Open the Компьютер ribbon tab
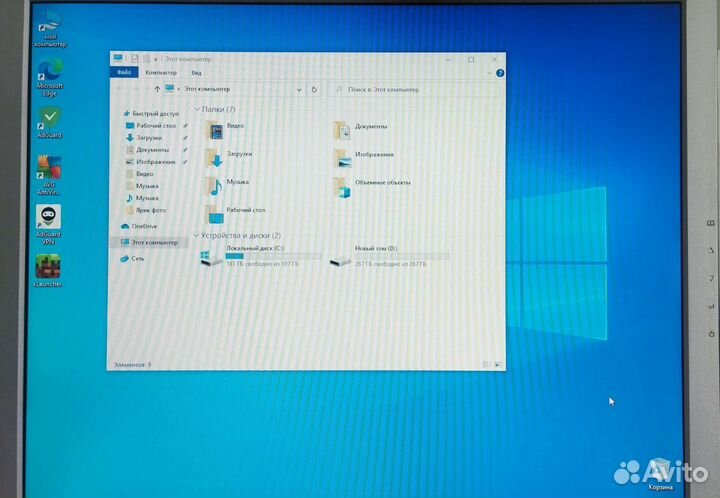Screen dimensions: 720x498 (161, 73)
